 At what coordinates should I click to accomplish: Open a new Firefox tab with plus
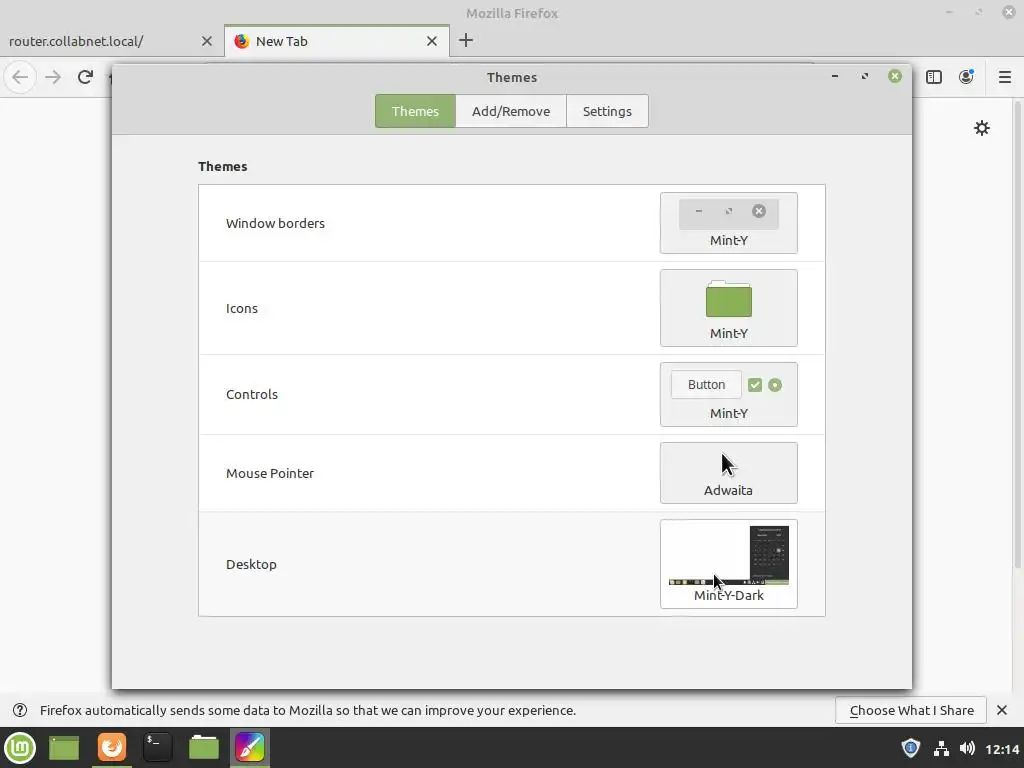(x=466, y=40)
